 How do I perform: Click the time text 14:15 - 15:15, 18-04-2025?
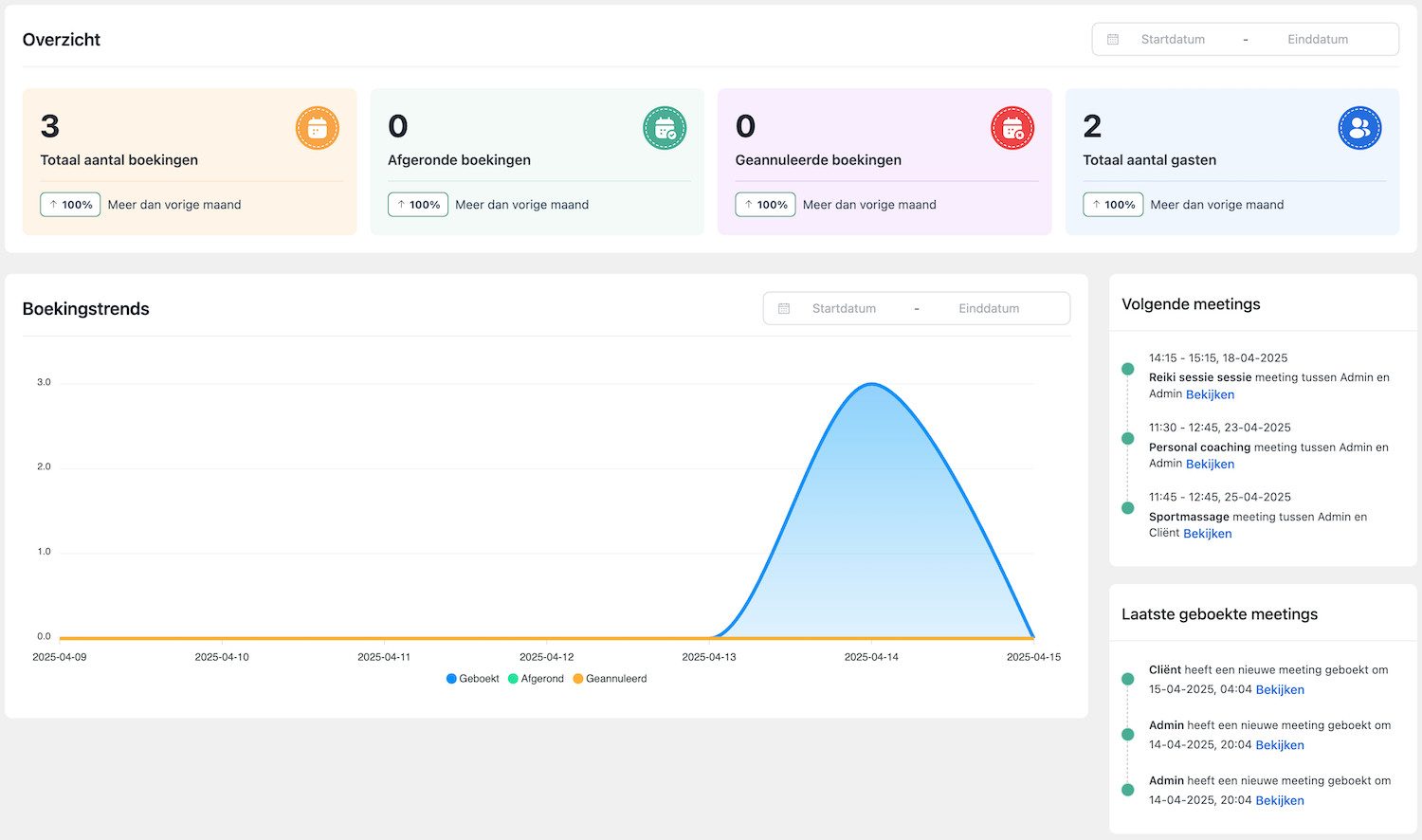1218,358
